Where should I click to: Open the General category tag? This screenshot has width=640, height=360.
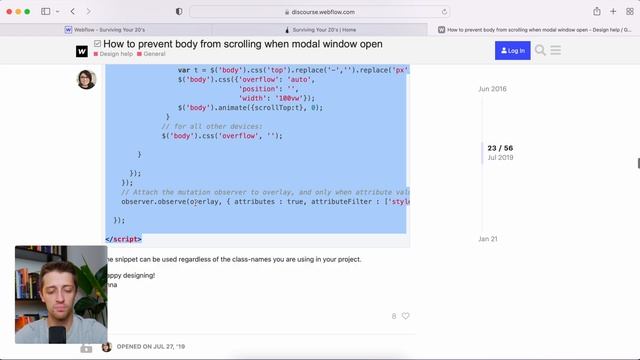click(x=151, y=54)
